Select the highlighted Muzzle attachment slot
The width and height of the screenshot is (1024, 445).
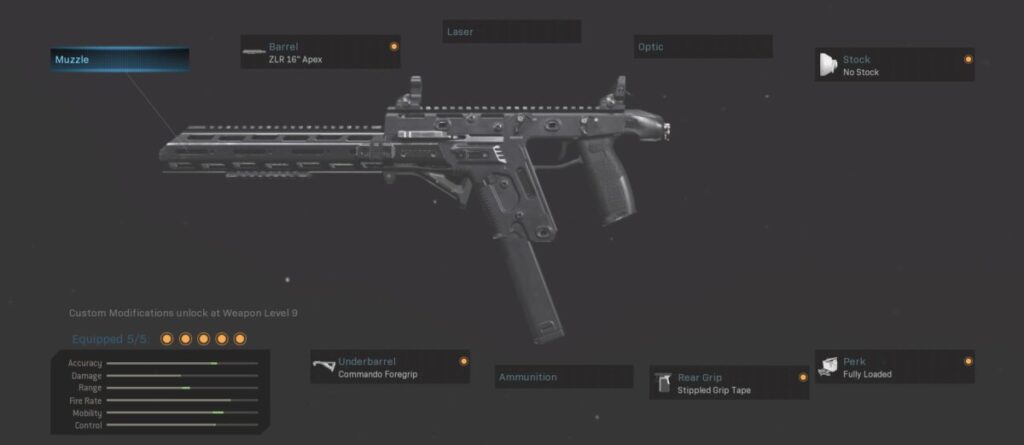pyautogui.click(x=120, y=59)
